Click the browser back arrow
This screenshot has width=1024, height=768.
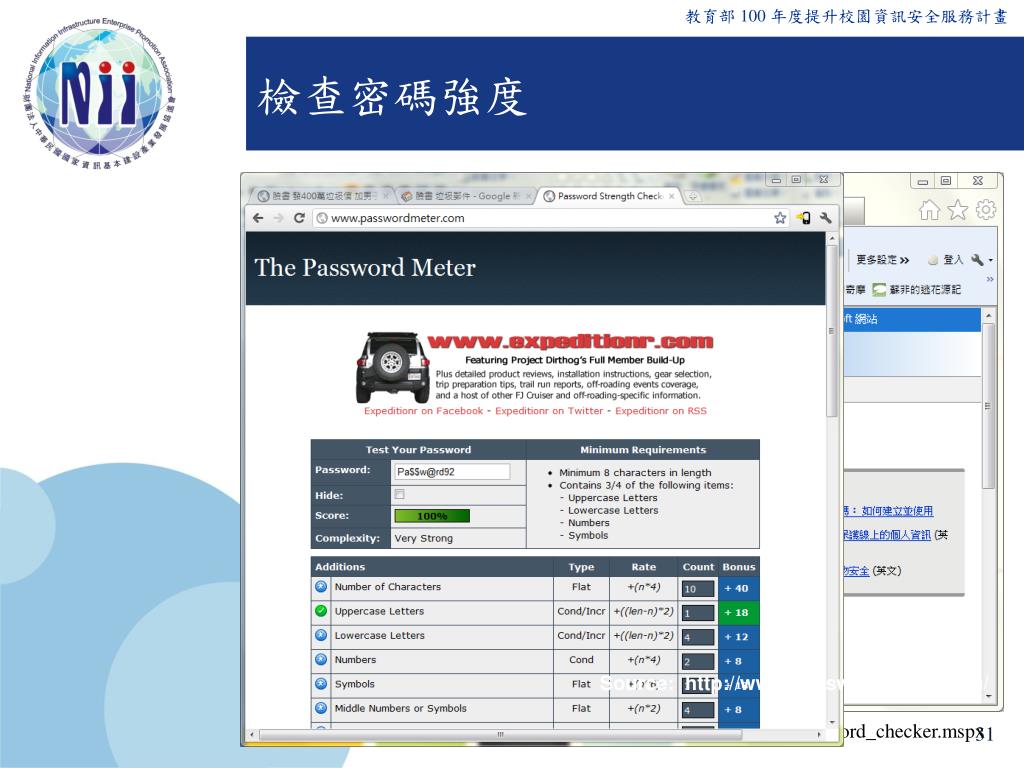point(258,218)
